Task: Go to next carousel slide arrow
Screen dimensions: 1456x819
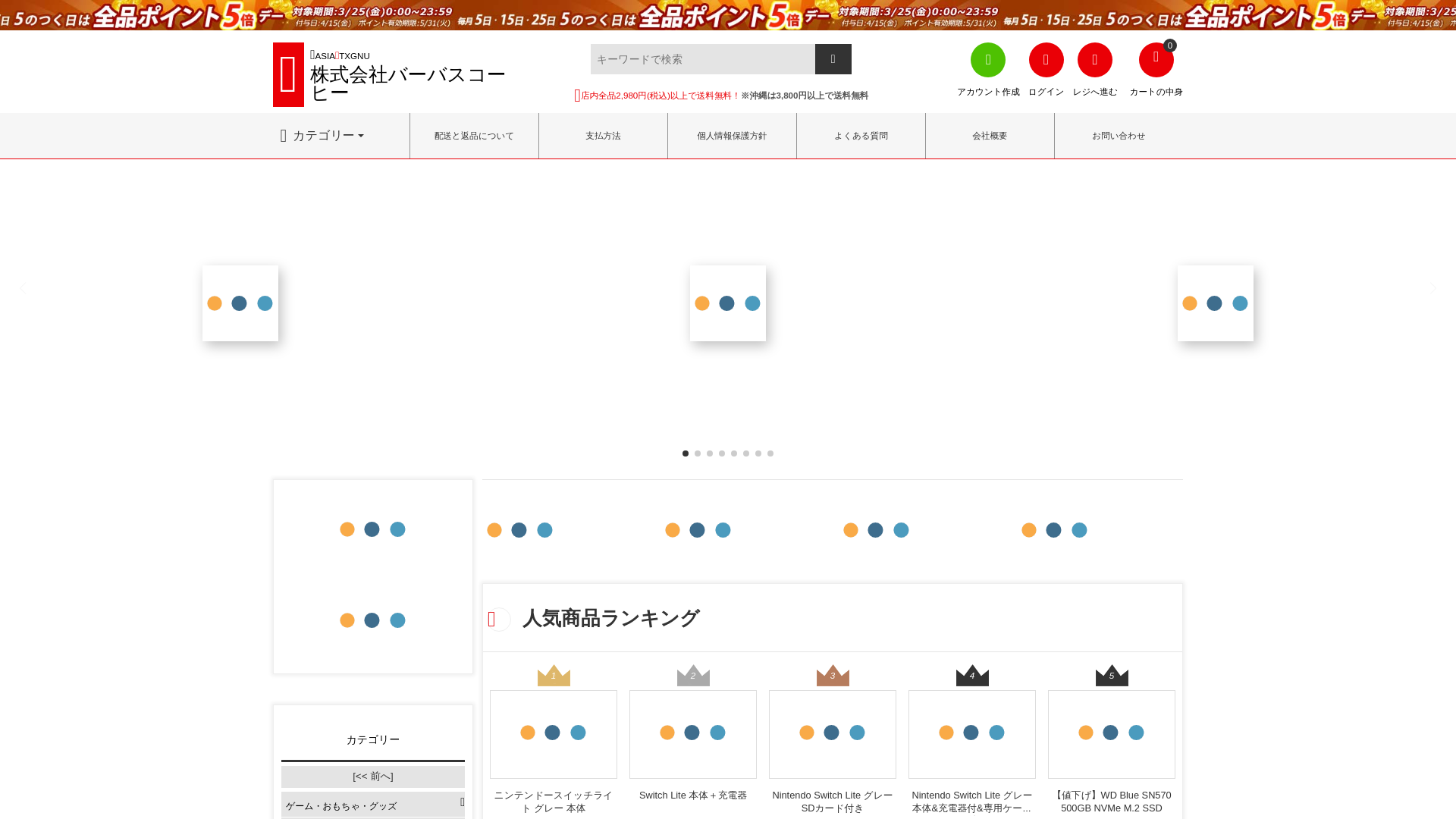Action: click(1434, 288)
